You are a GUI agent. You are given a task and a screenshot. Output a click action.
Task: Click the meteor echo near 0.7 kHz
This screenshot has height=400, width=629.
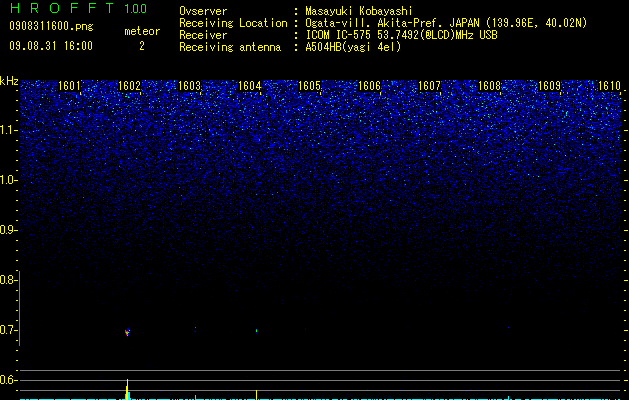128,332
